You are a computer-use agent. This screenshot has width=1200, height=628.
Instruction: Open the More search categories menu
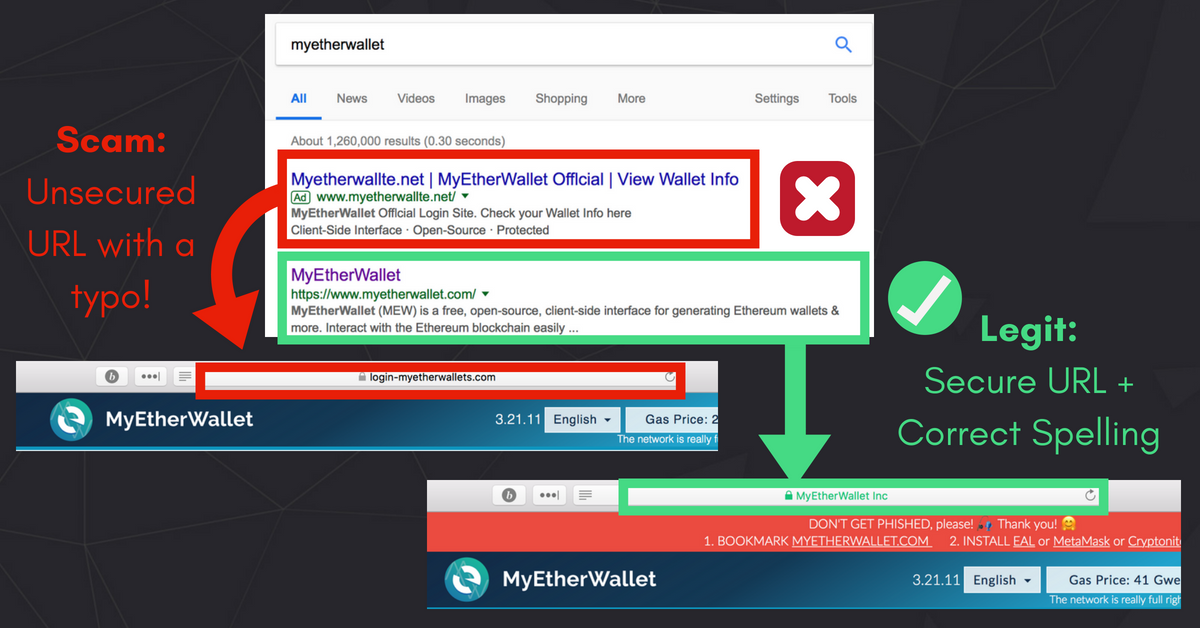tap(631, 98)
